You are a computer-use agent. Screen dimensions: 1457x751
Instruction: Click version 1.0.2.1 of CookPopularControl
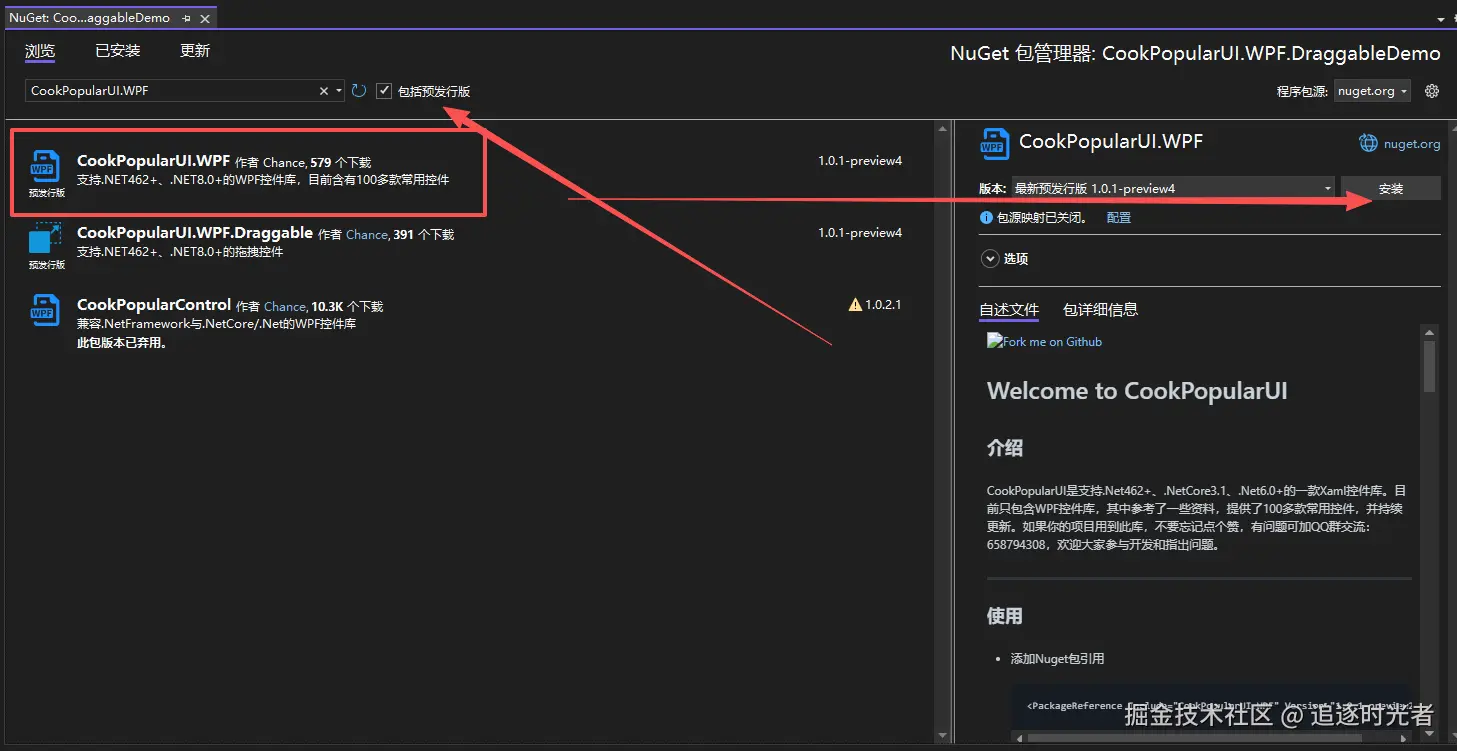pyautogui.click(x=883, y=305)
